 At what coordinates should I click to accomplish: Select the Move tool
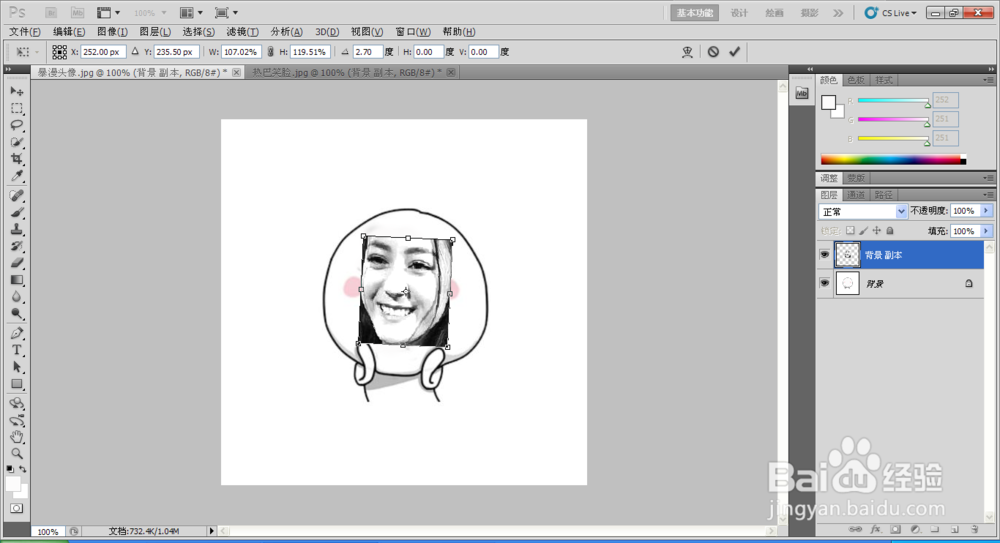click(17, 91)
